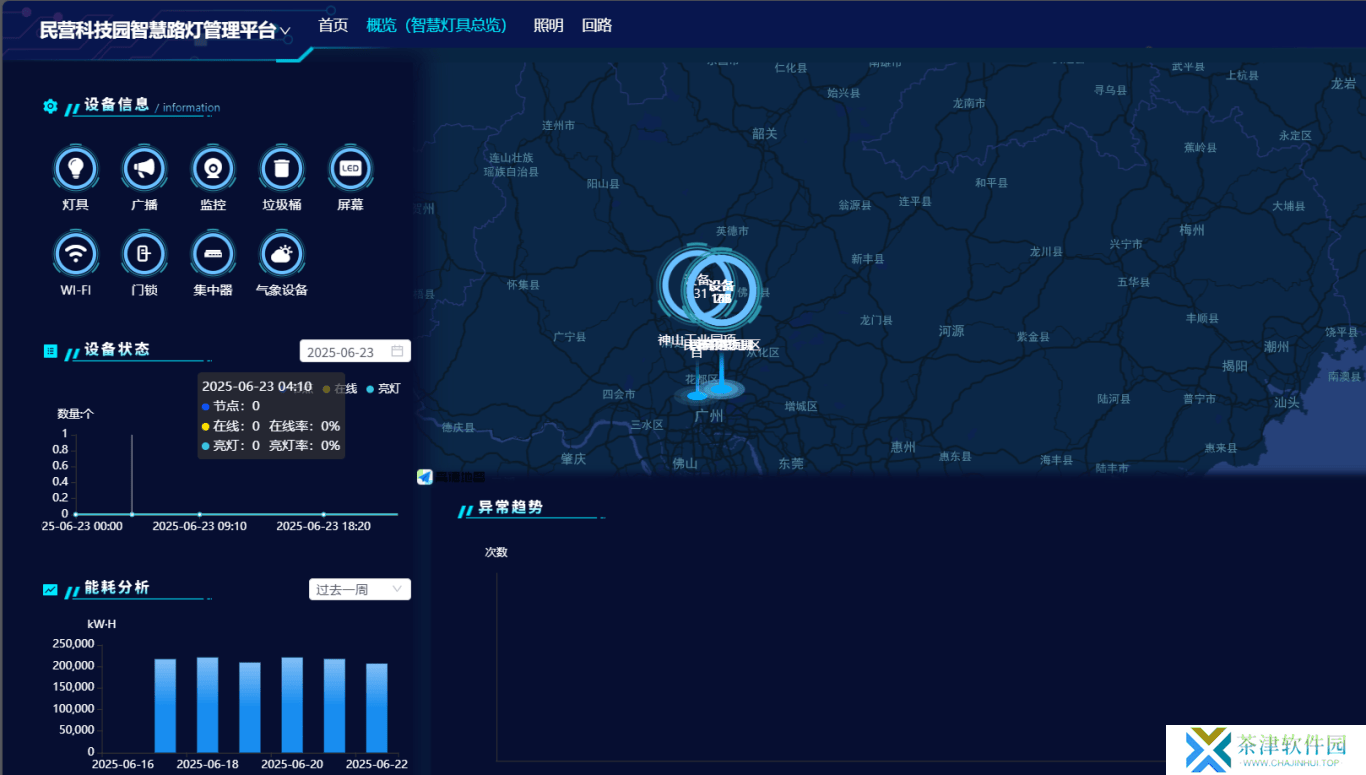Click the 梅州 city label on map
Viewport: 1366px width, 775px height.
click(x=1192, y=230)
